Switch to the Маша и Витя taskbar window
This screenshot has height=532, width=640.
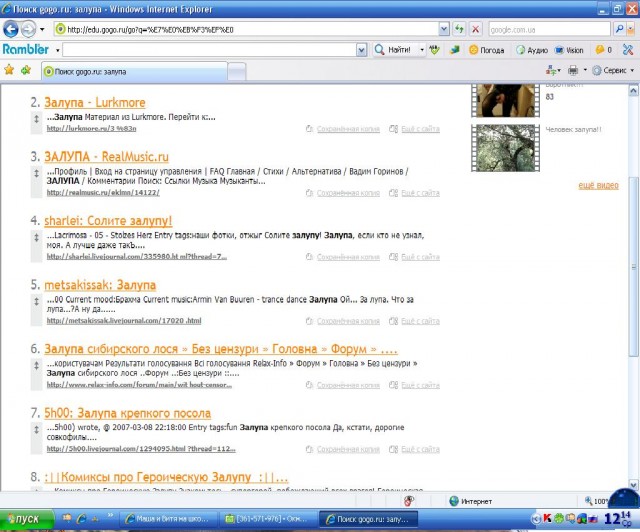(167, 519)
